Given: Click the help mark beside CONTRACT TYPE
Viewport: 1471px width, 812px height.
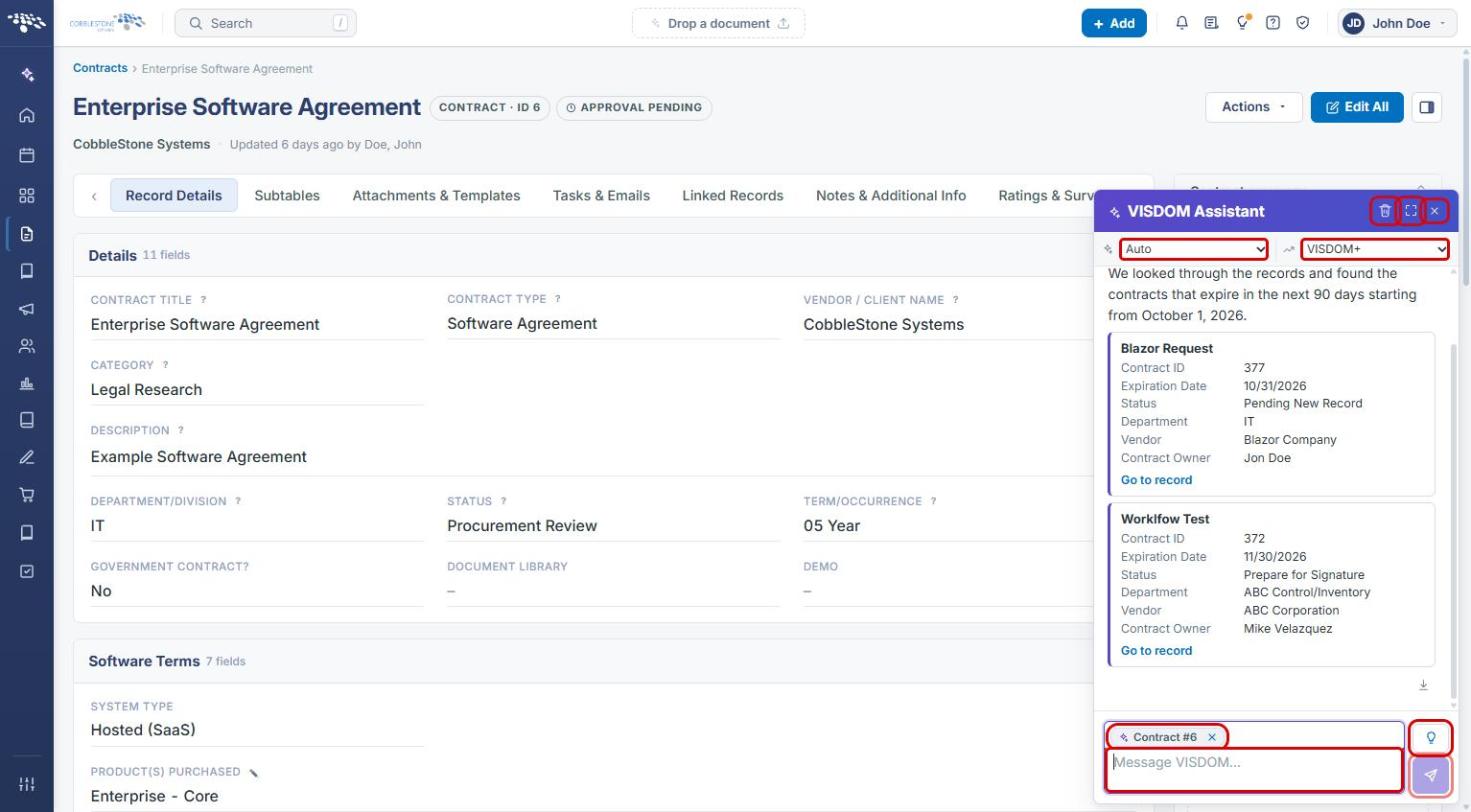Looking at the screenshot, I should point(558,299).
